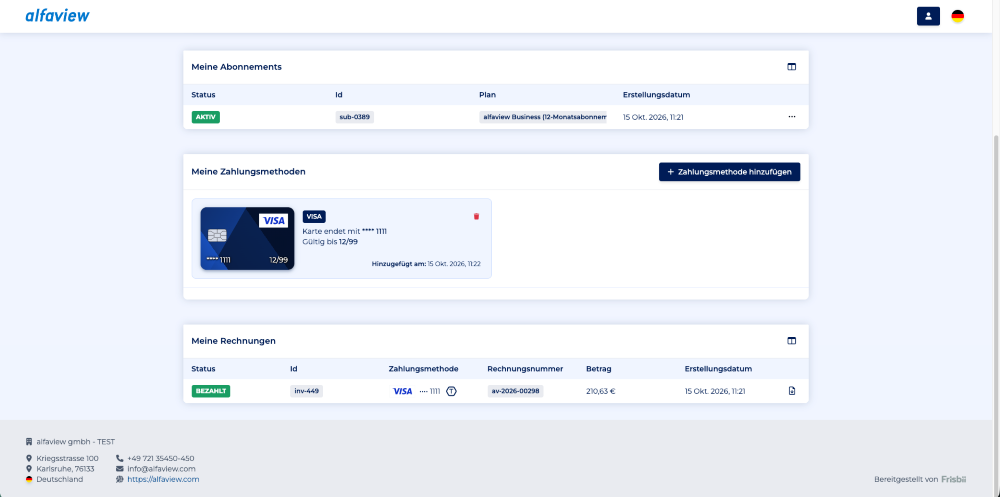Image resolution: width=1000 pixels, height=497 pixels.
Task: Click the alfaview gmbh - TEST company name
Action: click(x=75, y=441)
